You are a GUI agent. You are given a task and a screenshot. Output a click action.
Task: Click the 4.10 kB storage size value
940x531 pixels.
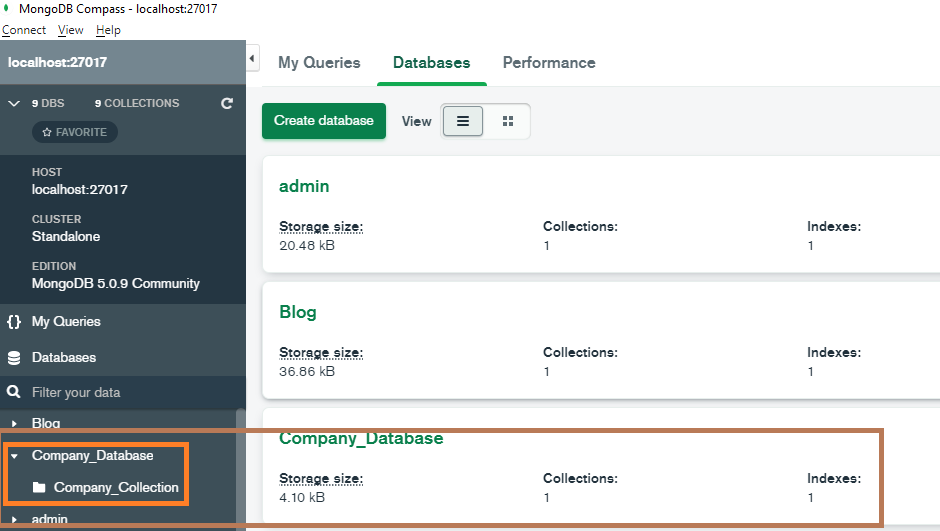pyautogui.click(x=302, y=497)
